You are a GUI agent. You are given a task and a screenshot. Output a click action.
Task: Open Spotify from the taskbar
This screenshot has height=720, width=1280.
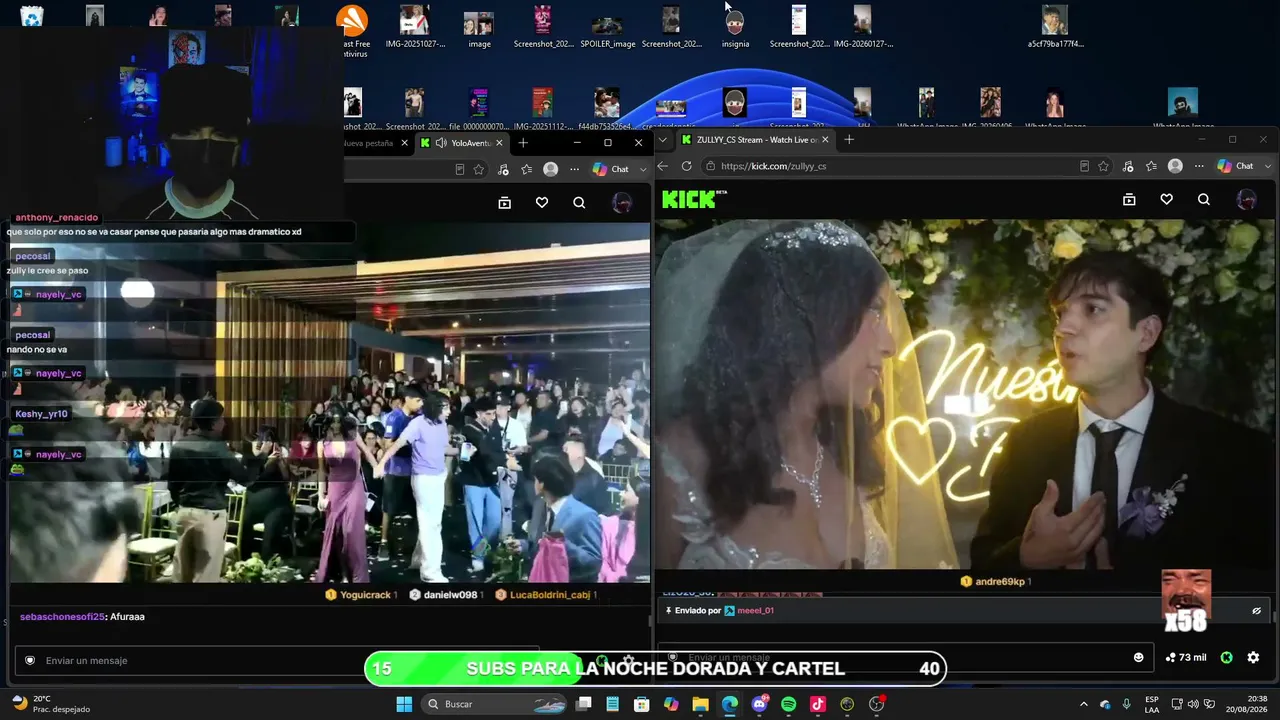point(788,704)
